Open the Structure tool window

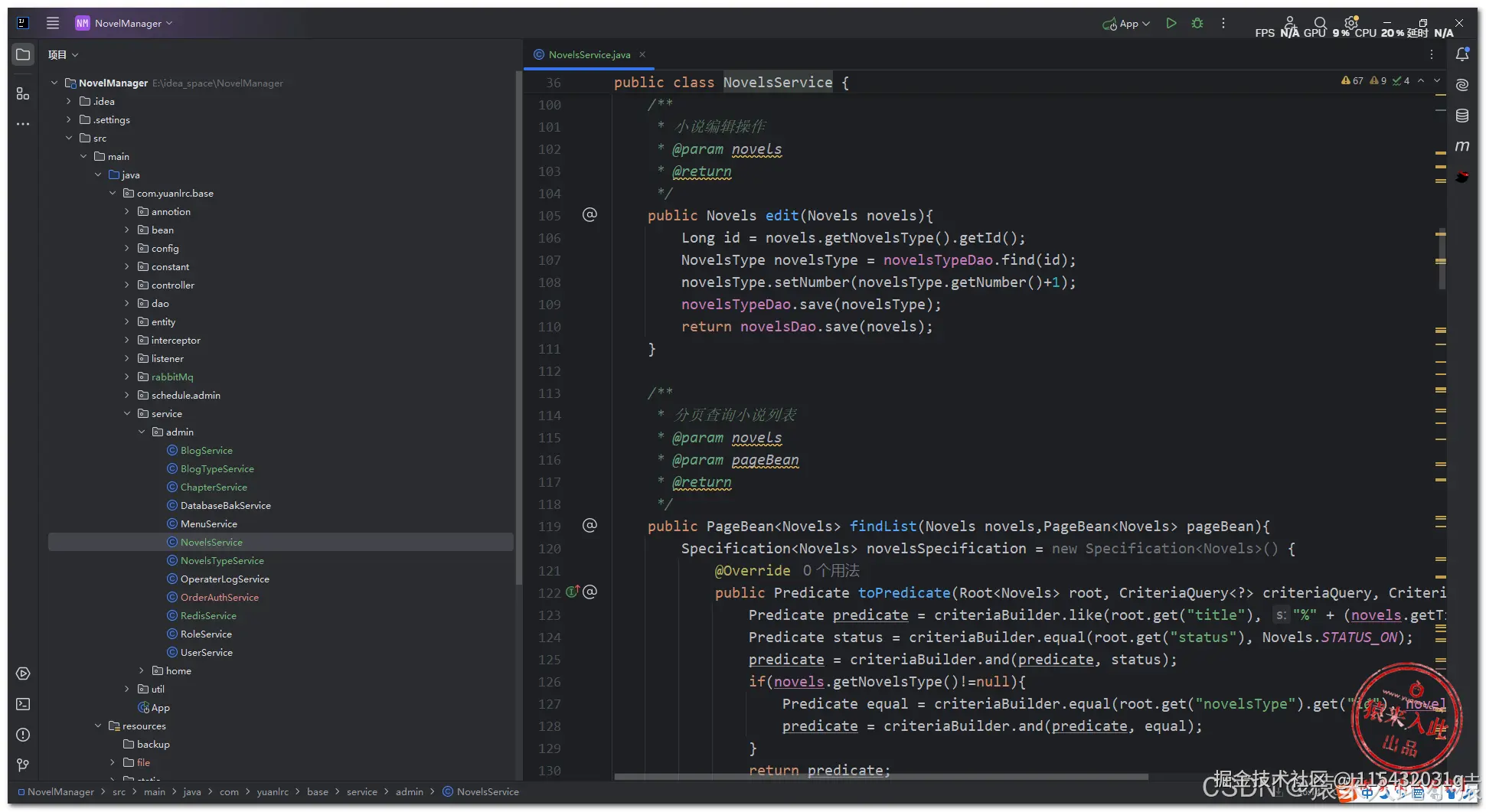point(23,93)
